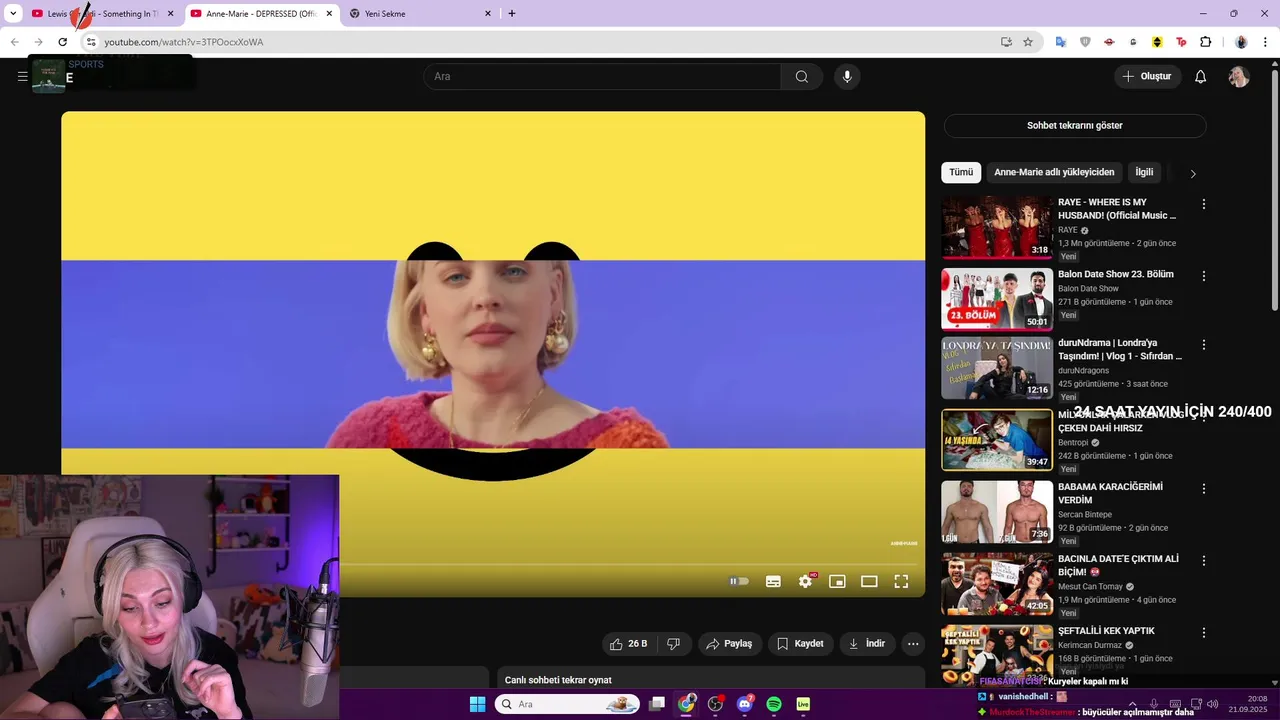Open Spotify from the taskbar

(x=774, y=704)
